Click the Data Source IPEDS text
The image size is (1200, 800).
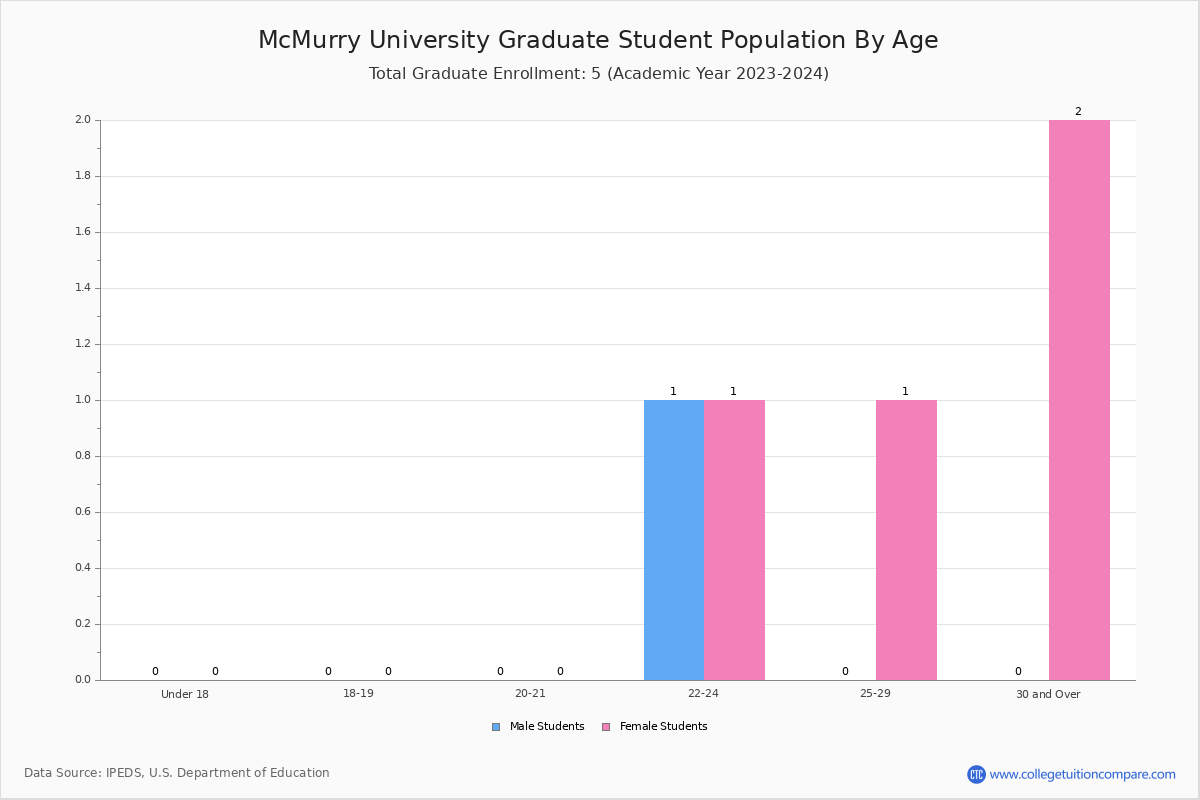[177, 773]
